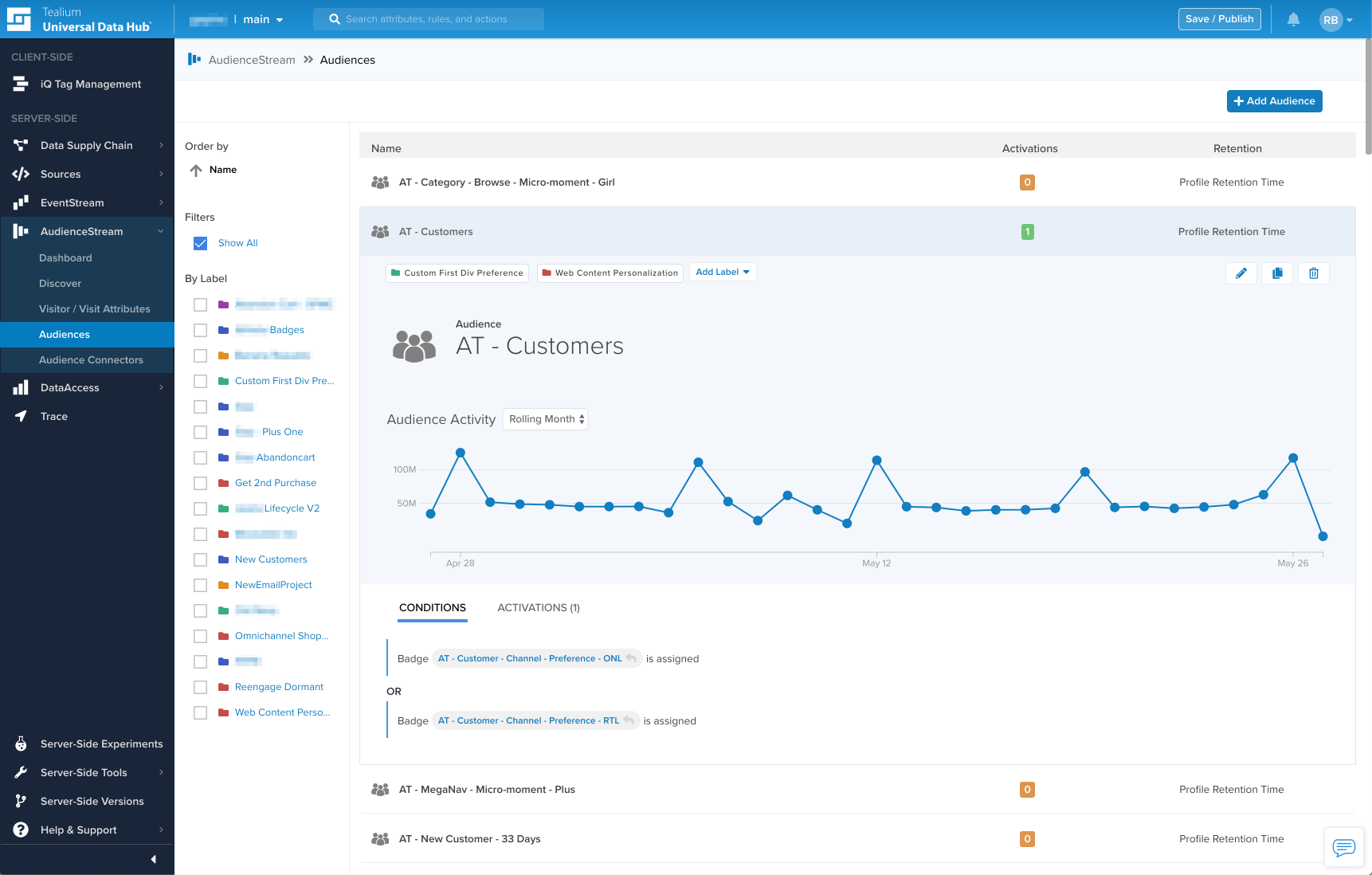Expand the main profile selector dropdown
Viewport: 1372px width, 875px height.
point(261,19)
